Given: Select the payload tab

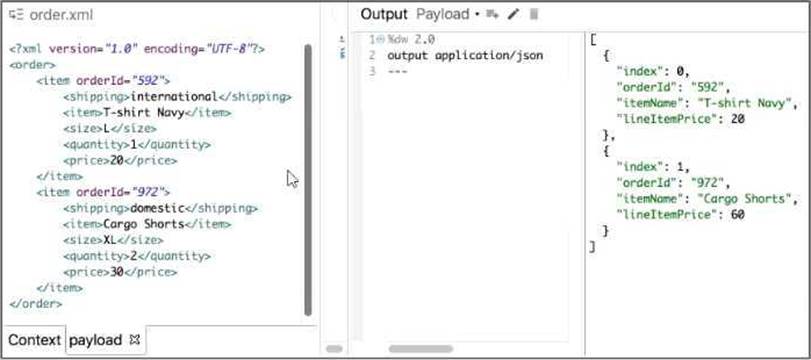Looking at the screenshot, I should point(96,340).
